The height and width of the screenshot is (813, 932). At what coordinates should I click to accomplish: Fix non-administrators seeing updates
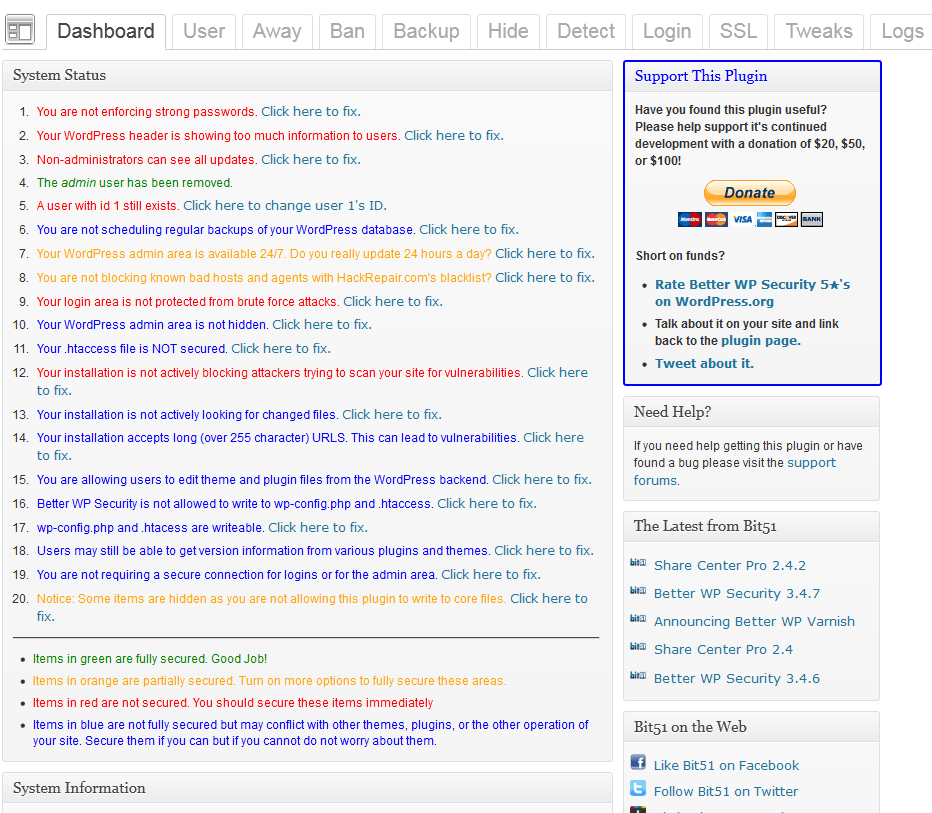(x=311, y=159)
